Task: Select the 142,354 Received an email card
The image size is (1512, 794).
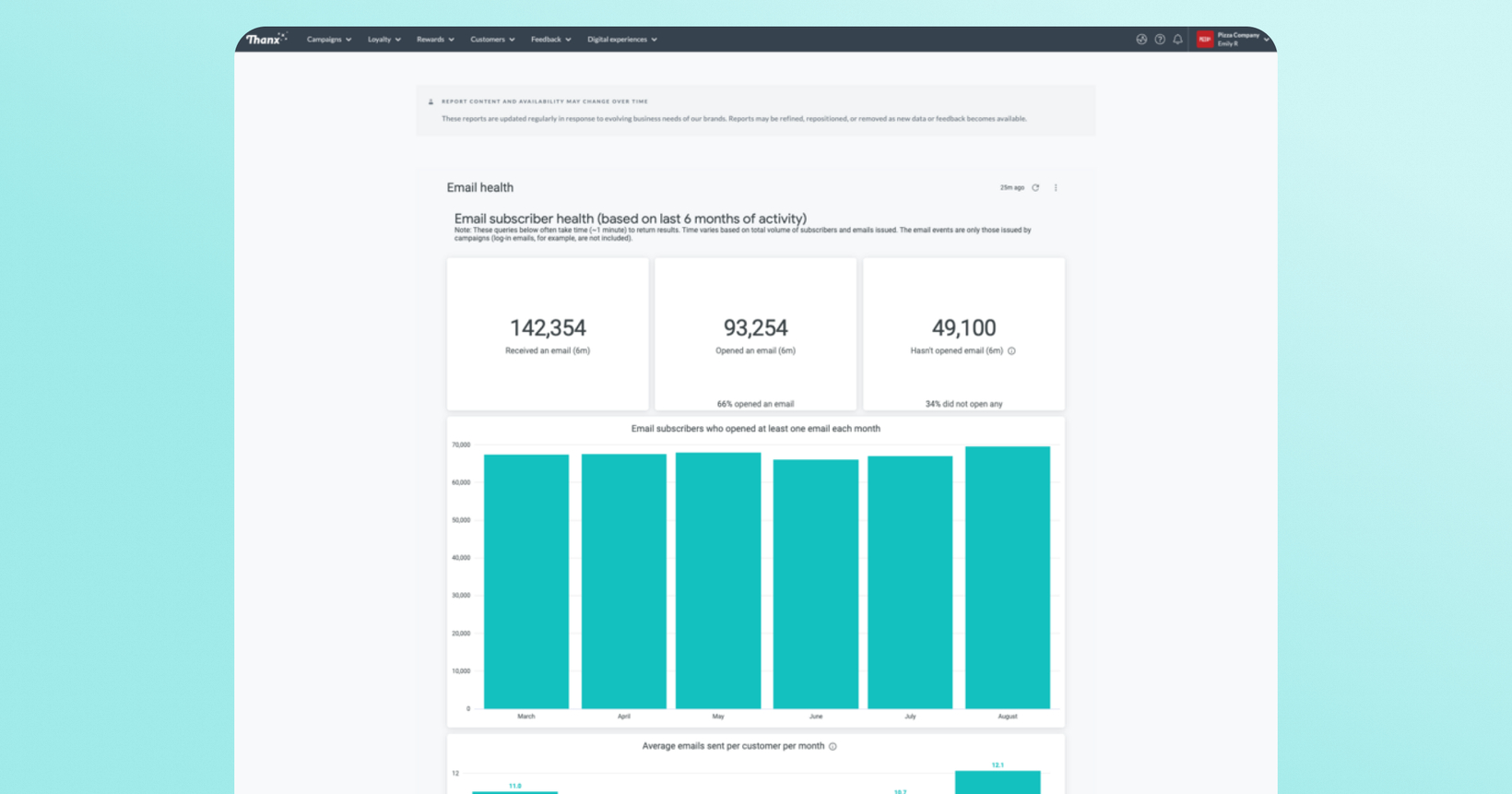Action: pyautogui.click(x=548, y=334)
